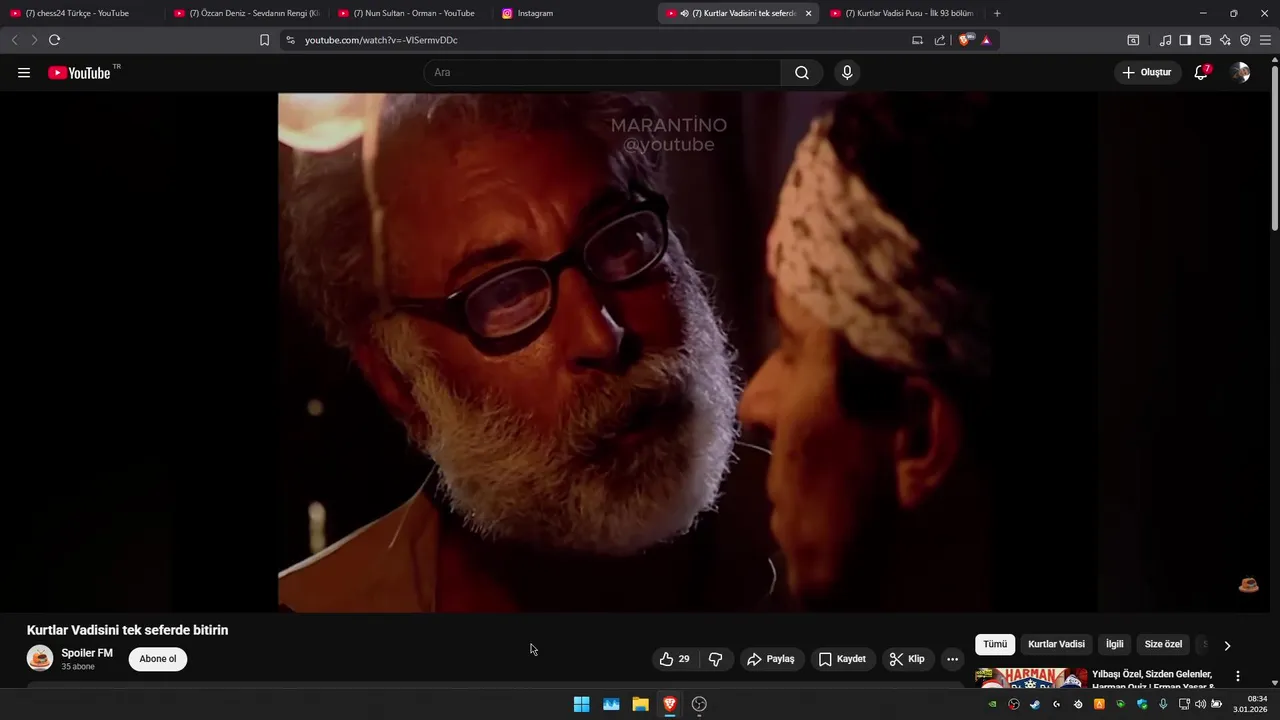Viewport: 1280px width, 720px height.
Task: Open the Spoiler FM channel name link
Action: click(x=87, y=653)
